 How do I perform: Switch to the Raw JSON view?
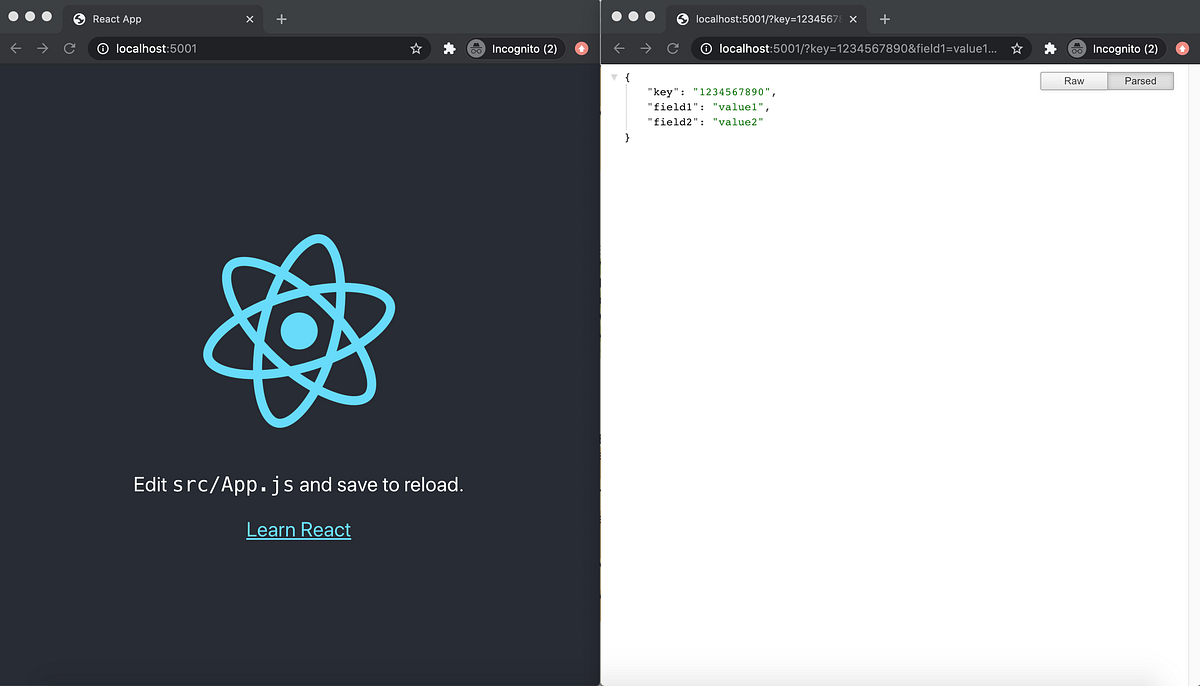(x=1073, y=81)
